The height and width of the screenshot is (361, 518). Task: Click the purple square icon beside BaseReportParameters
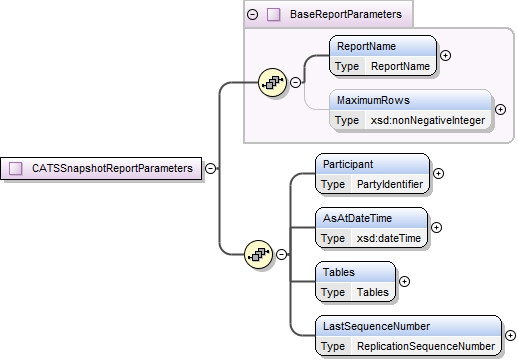pos(274,14)
